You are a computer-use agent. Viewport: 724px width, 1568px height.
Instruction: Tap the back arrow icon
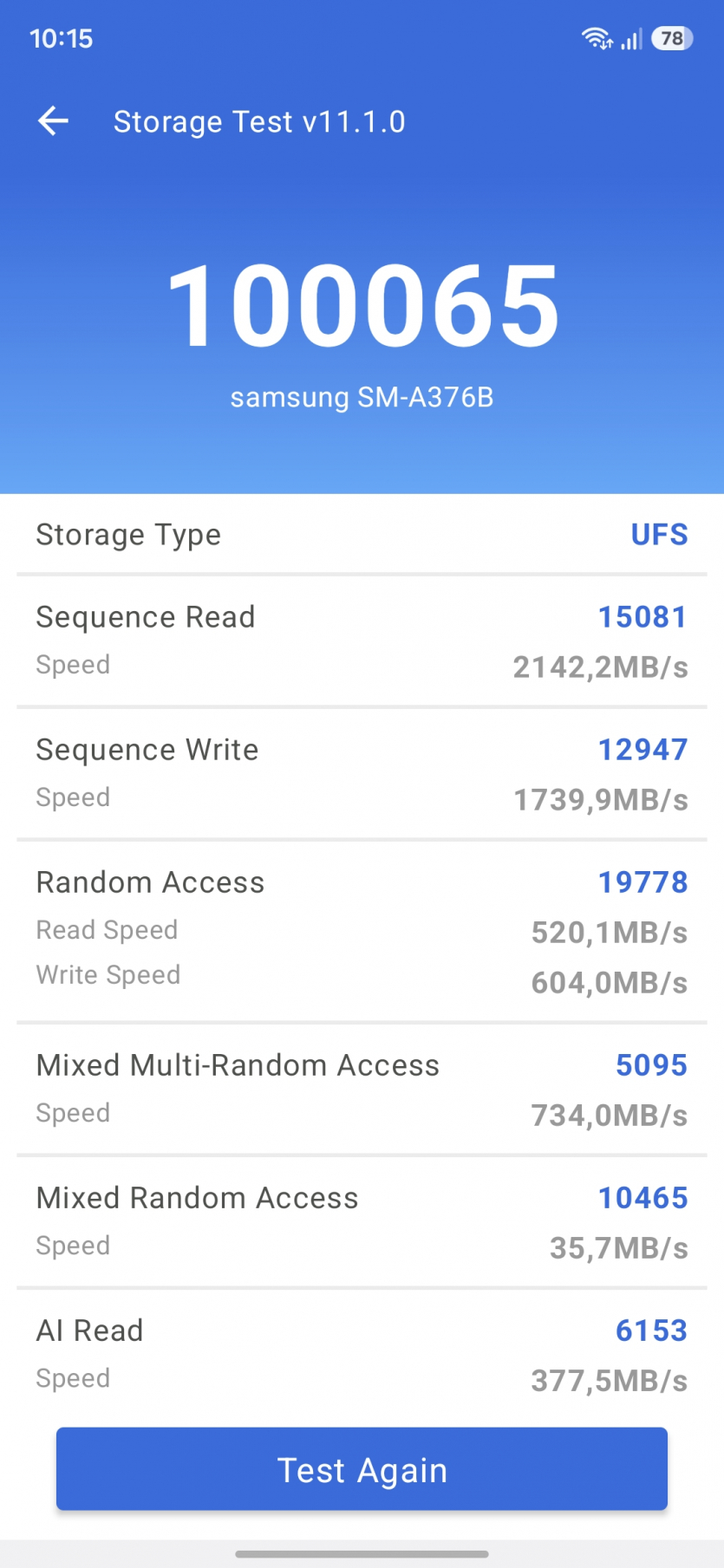[x=53, y=121]
